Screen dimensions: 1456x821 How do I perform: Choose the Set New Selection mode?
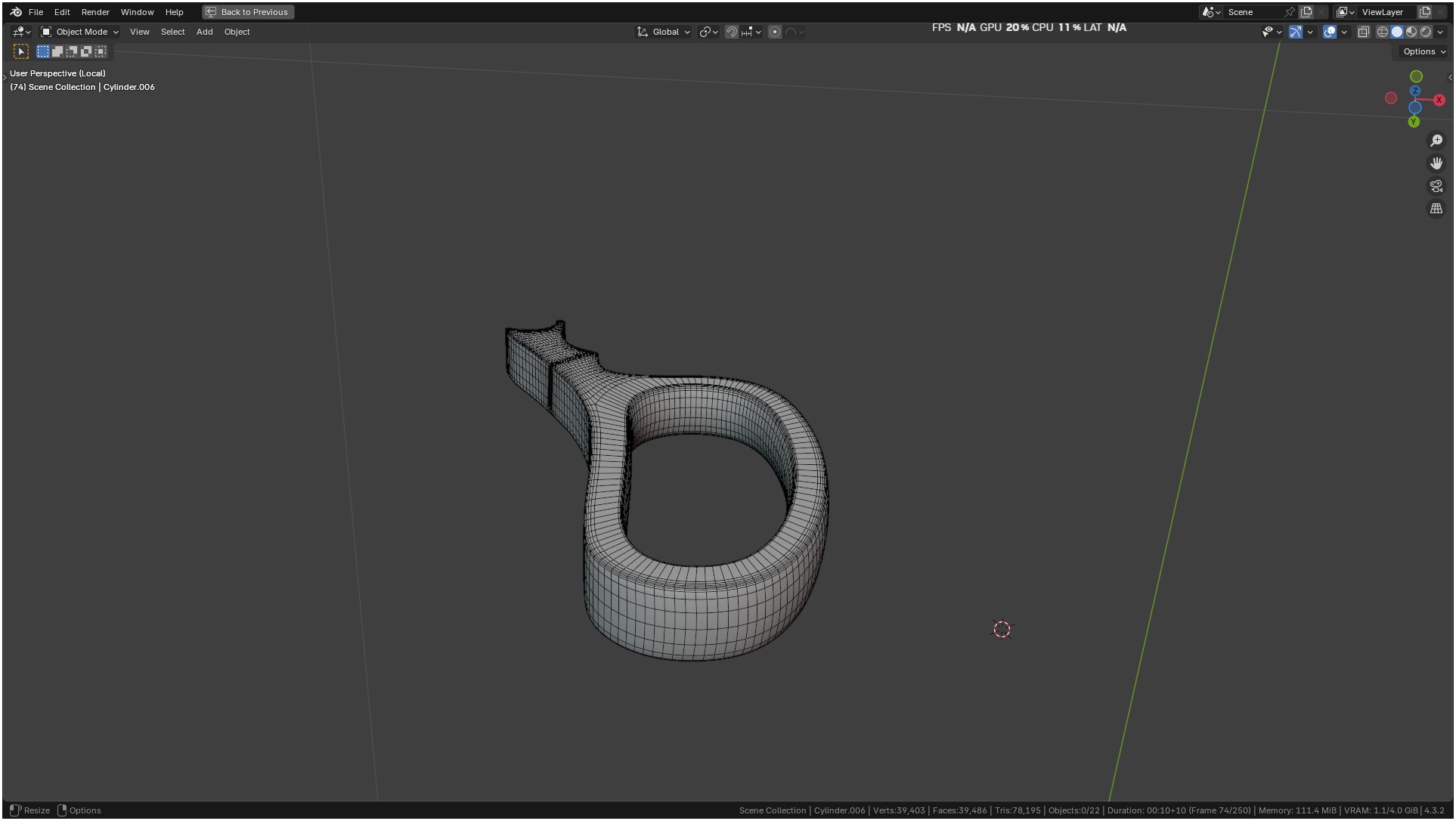pos(43,51)
